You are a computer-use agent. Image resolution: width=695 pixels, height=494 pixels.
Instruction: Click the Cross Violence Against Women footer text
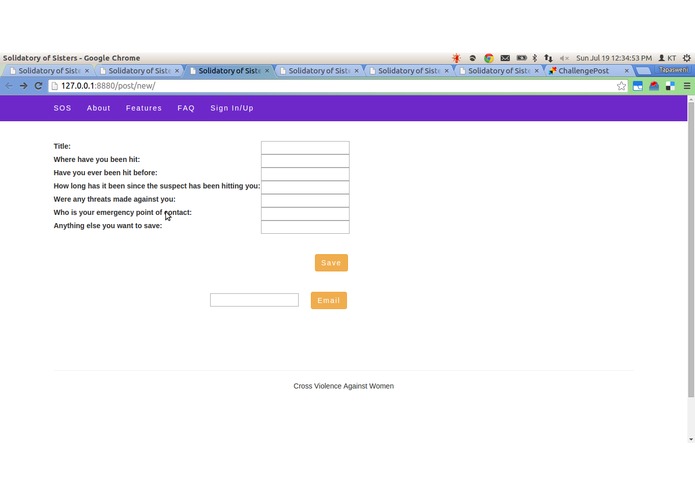[344, 386]
